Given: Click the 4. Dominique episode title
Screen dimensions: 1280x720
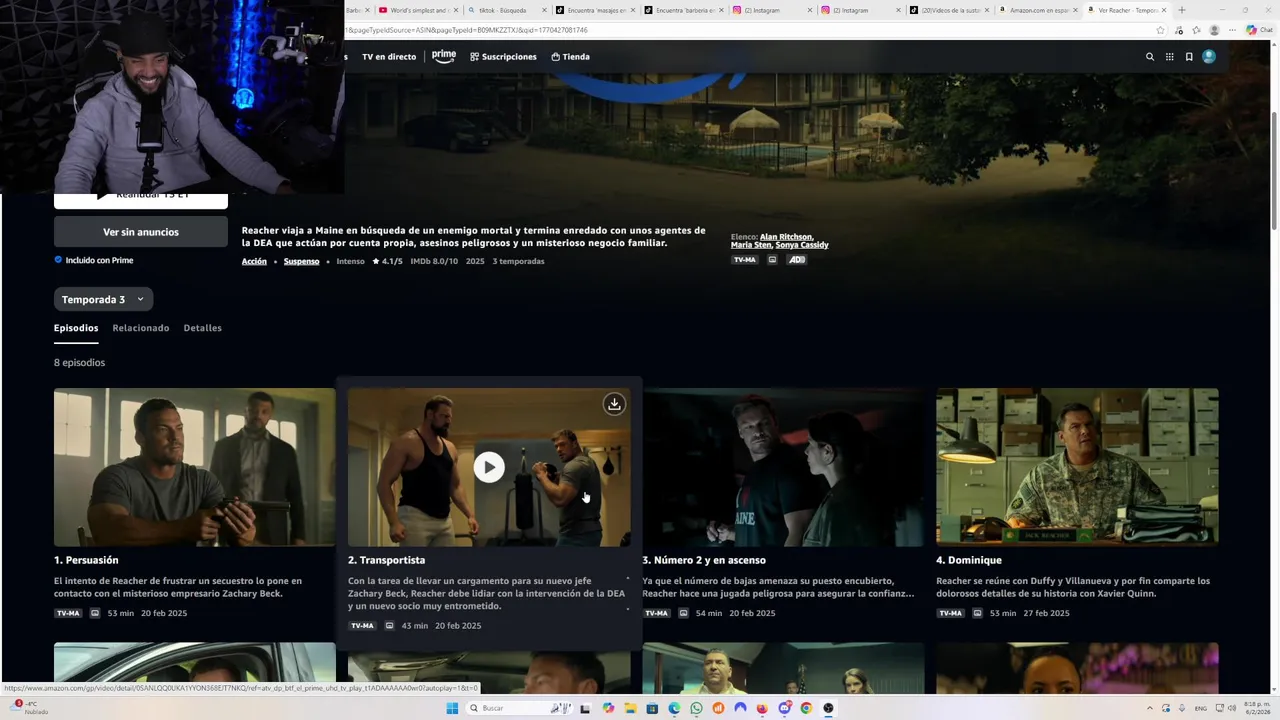Looking at the screenshot, I should click(x=969, y=560).
